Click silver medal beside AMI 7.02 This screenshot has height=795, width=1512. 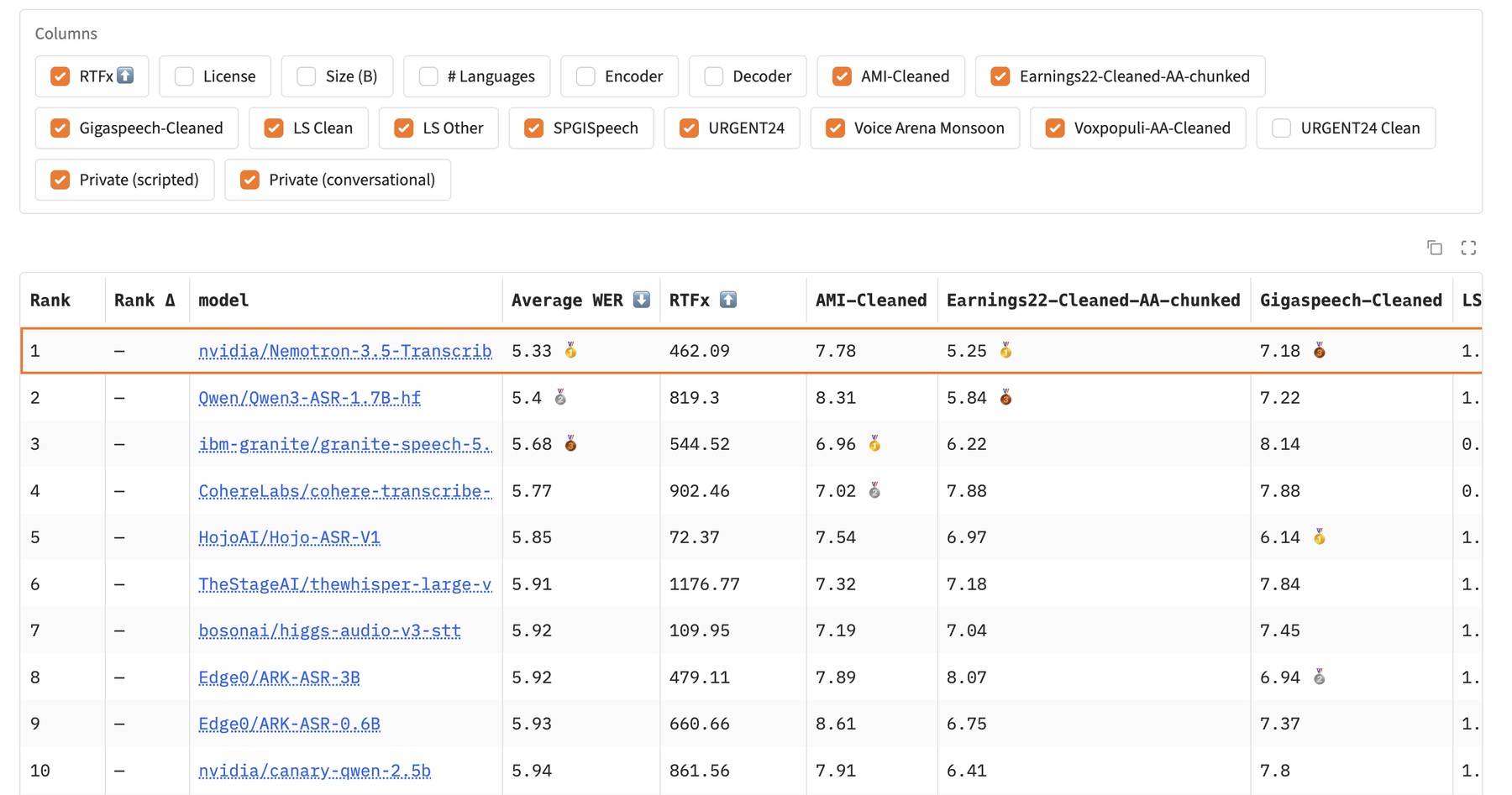tap(874, 491)
